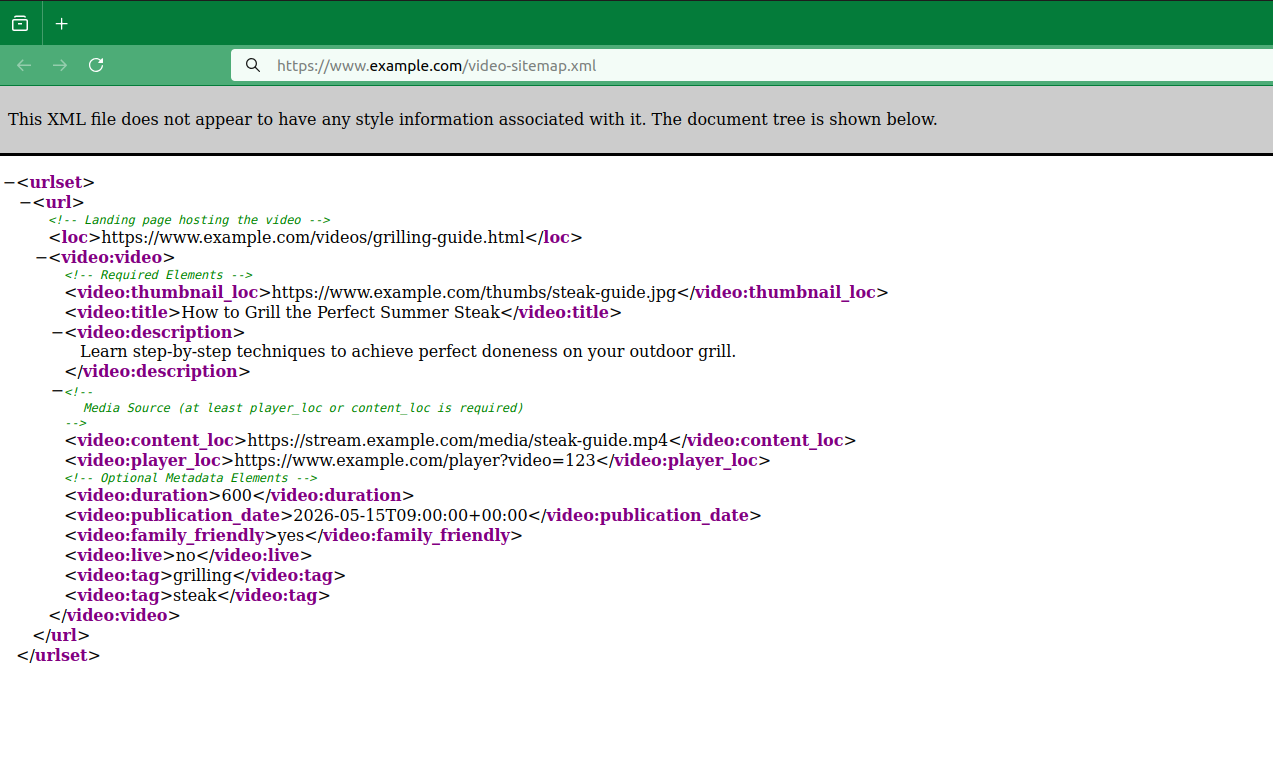The width and height of the screenshot is (1273, 781).
Task: Click the closing video:description tag
Action: click(157, 371)
